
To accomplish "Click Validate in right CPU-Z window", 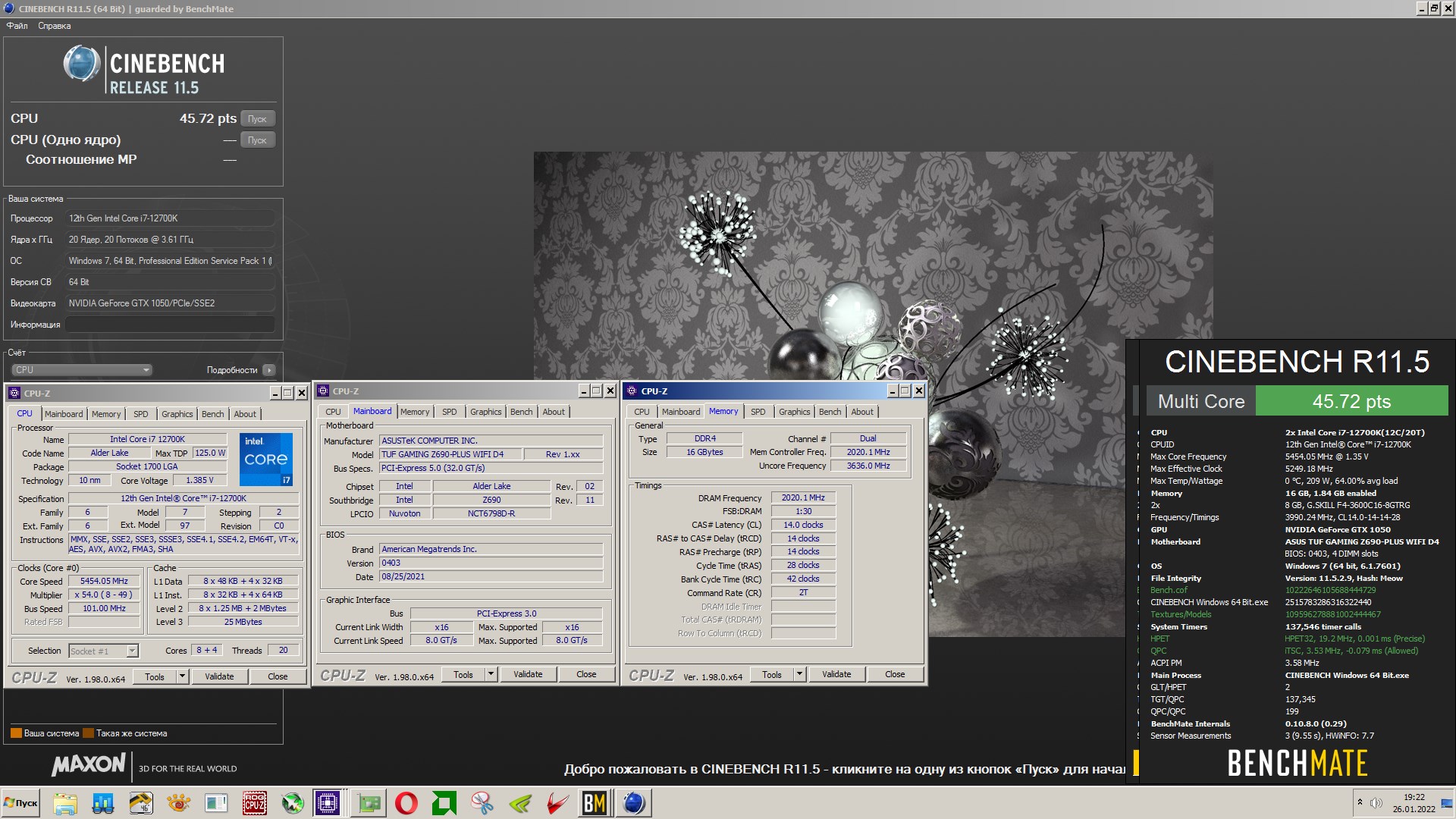I will coord(836,675).
